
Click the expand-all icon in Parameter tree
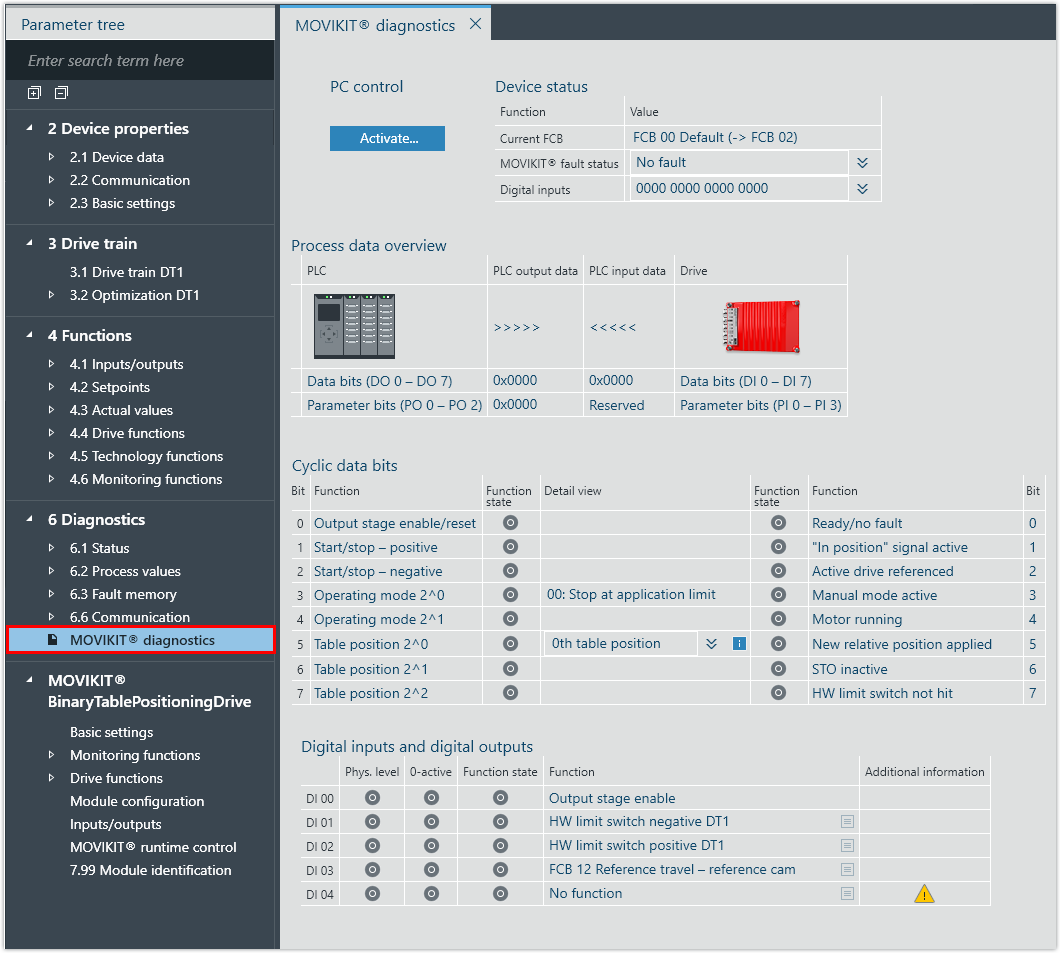pos(34,93)
